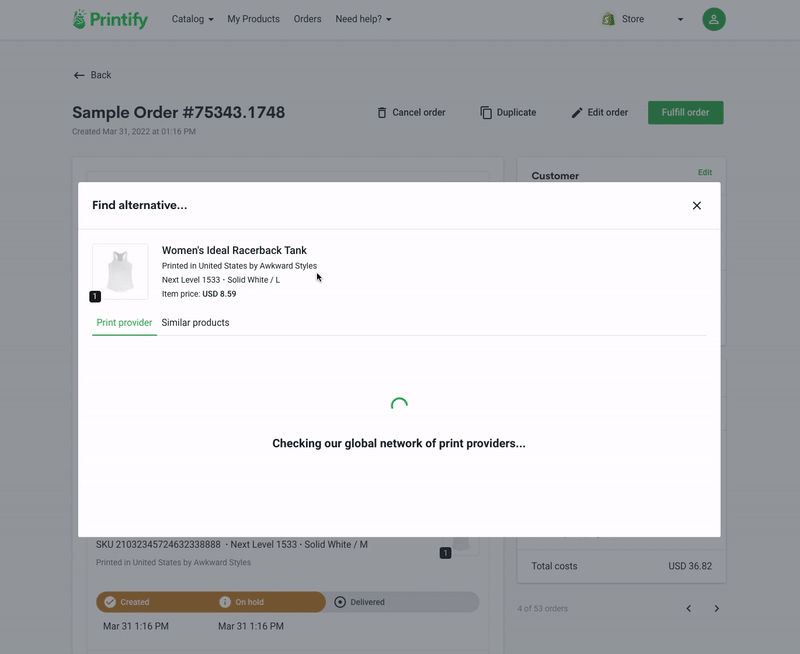Click the Shopify store bag icon
Screen dimensions: 800x654
608,19
